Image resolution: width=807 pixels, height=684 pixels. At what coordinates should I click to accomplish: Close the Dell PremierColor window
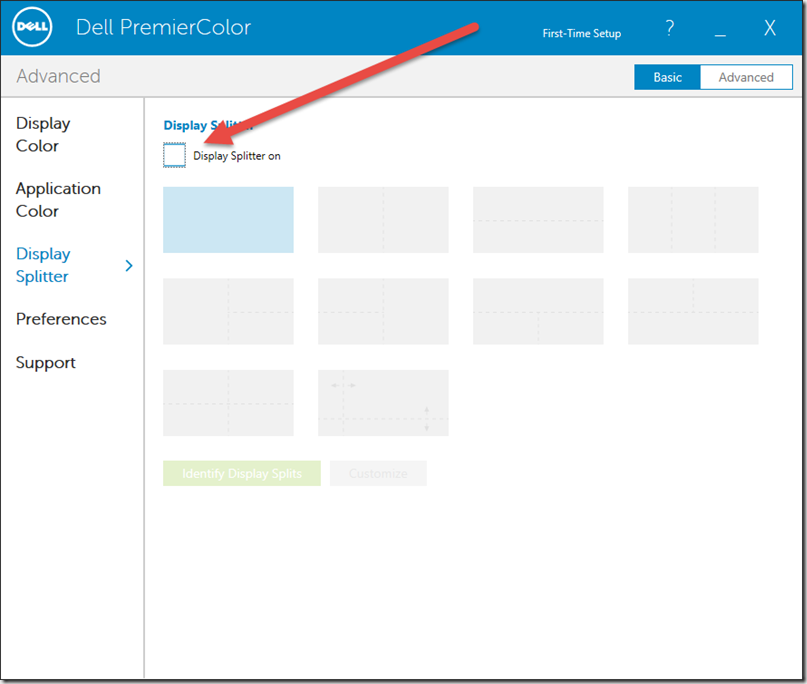[770, 28]
